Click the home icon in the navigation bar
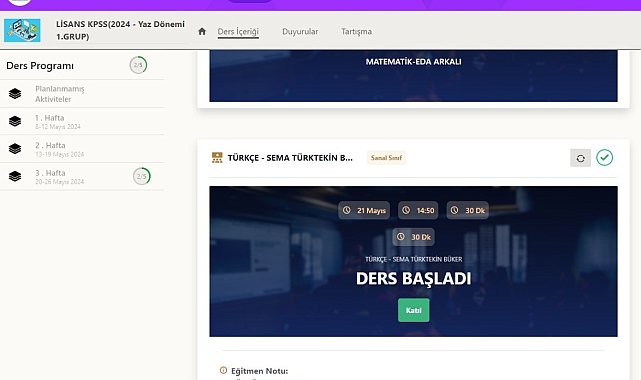This screenshot has width=641, height=380. [x=202, y=31]
